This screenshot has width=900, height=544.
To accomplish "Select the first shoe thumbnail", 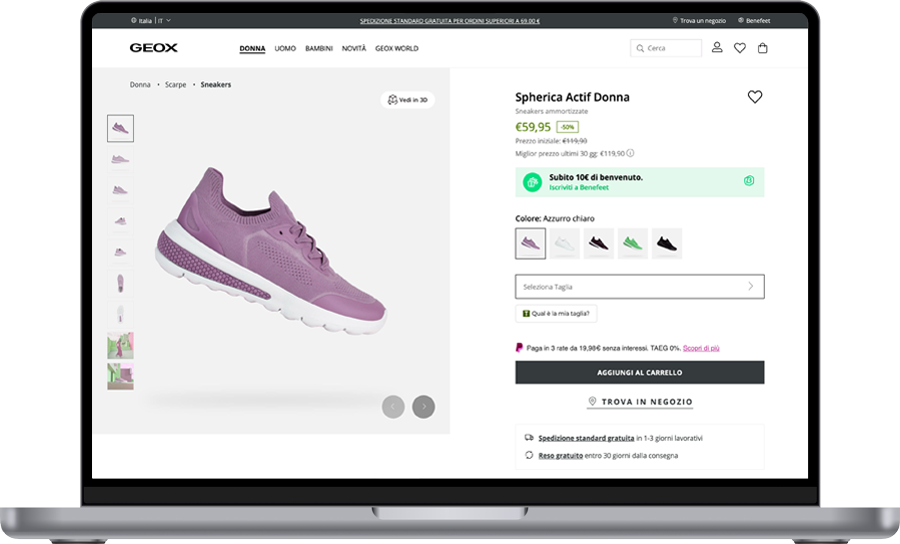I will point(121,128).
